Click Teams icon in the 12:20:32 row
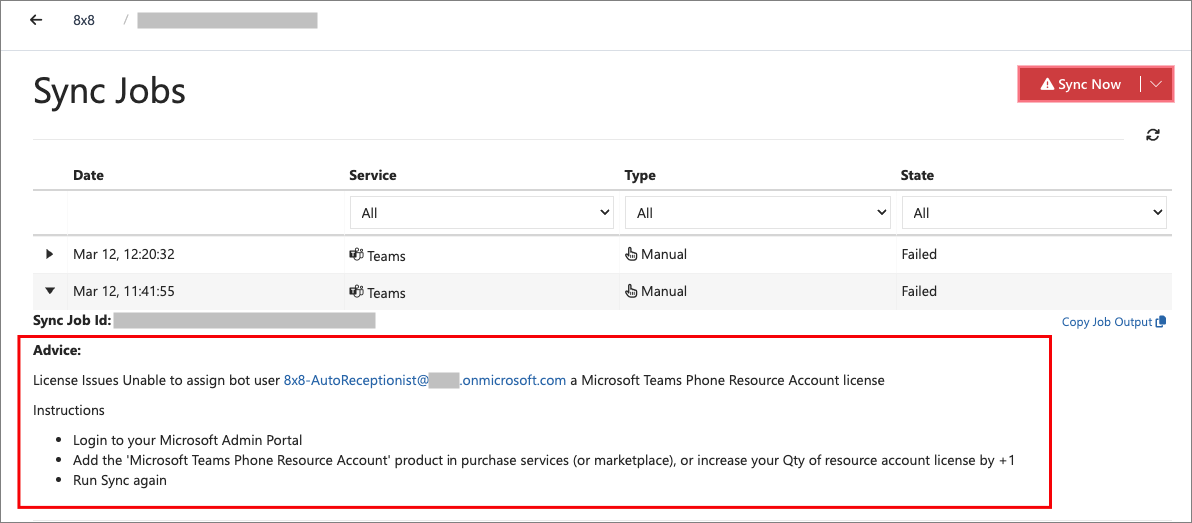The width and height of the screenshot is (1192, 523). tap(356, 255)
